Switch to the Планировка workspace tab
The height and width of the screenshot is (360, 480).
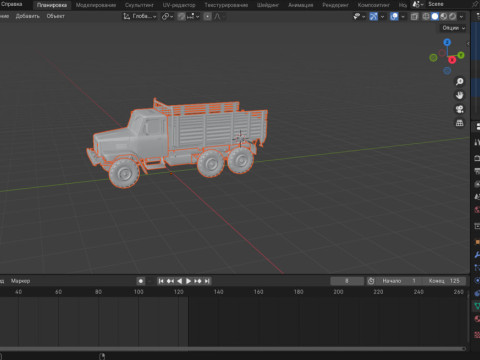pyautogui.click(x=52, y=5)
